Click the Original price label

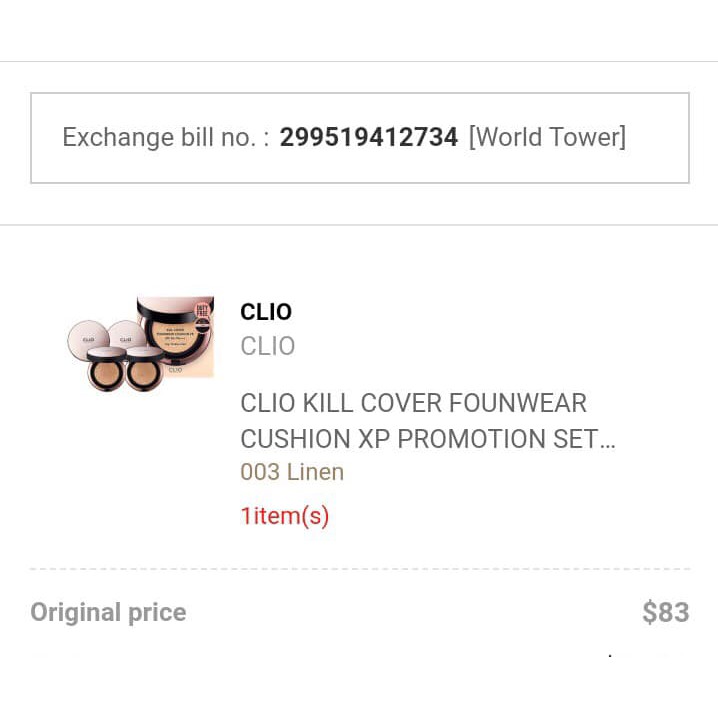pos(108,612)
